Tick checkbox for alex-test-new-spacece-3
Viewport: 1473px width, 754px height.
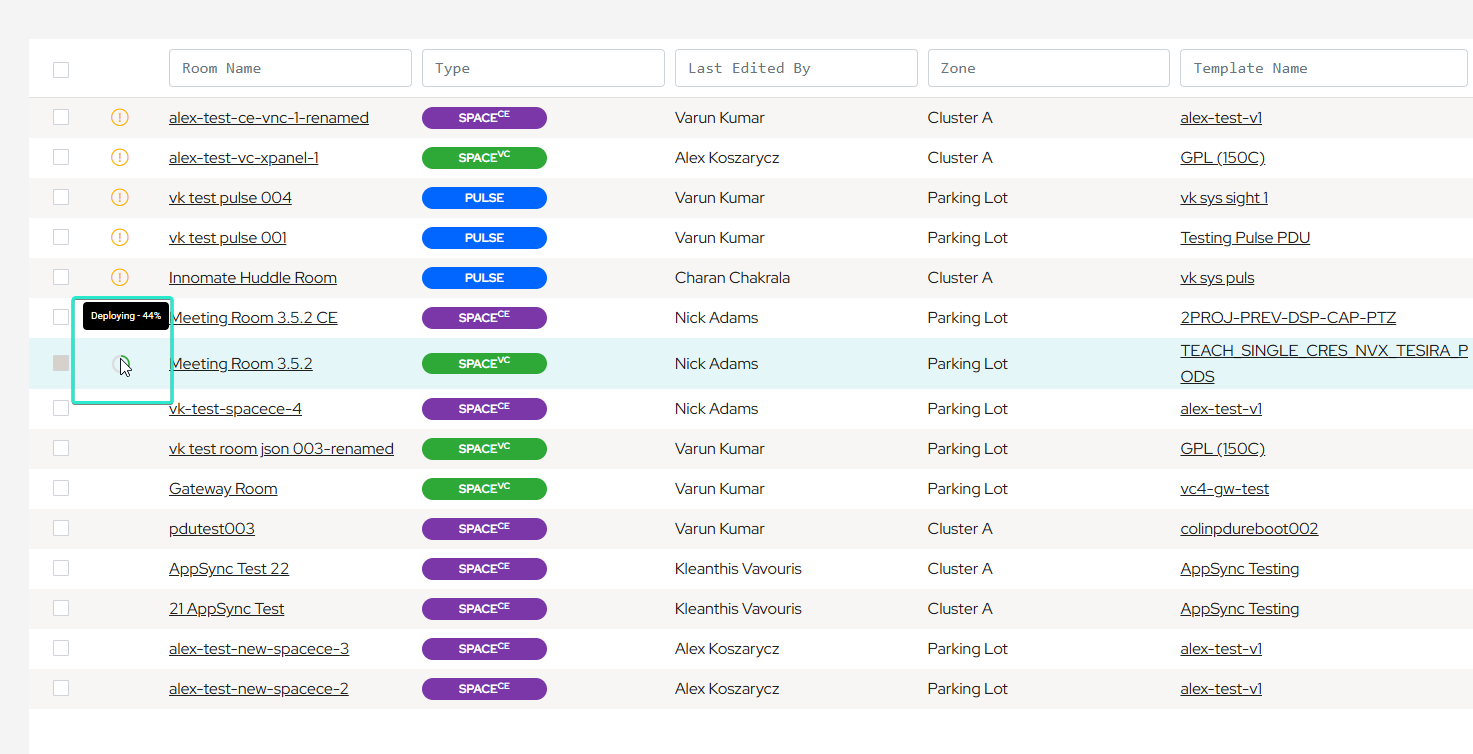(61, 648)
